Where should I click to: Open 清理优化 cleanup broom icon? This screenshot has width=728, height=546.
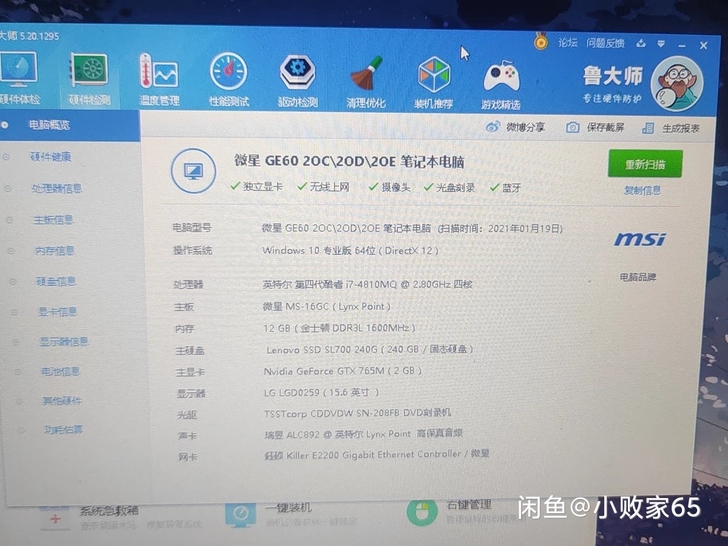click(x=366, y=83)
